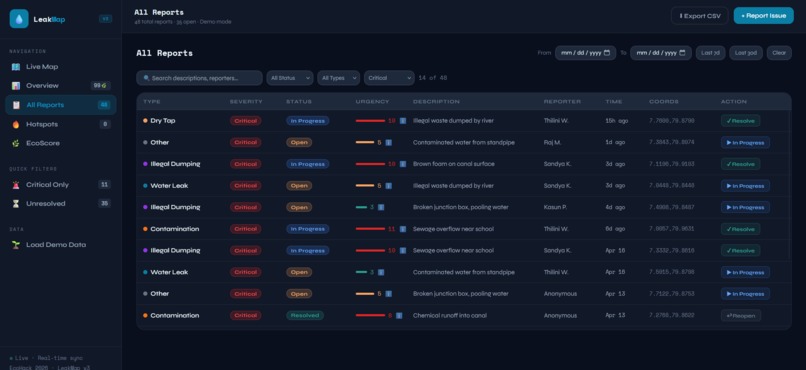This screenshot has height=370, width=806.
Task: Open calendar picker in To date field
Action: 682,53
